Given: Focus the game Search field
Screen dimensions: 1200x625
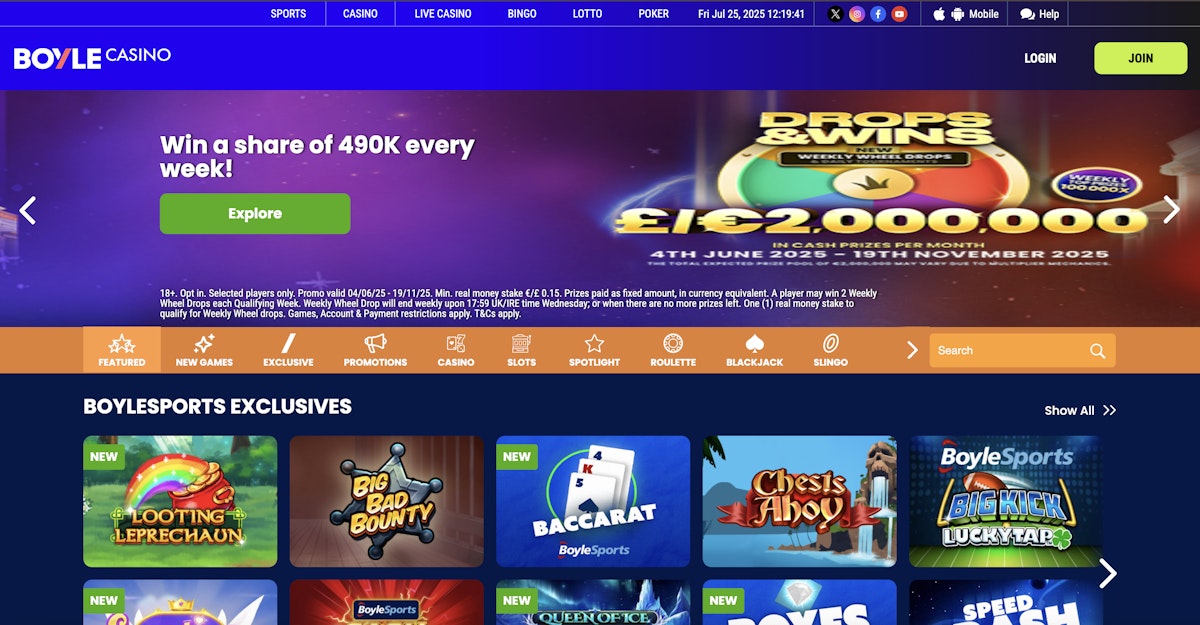Looking at the screenshot, I should pos(1008,351).
